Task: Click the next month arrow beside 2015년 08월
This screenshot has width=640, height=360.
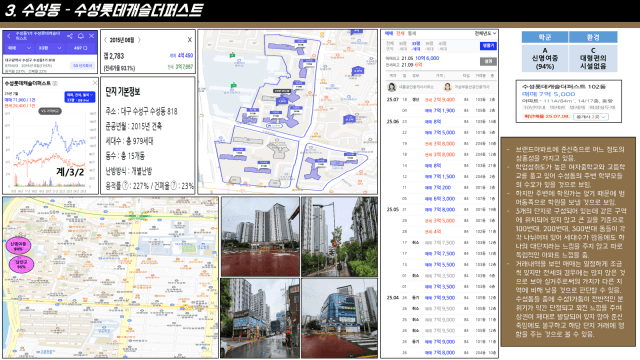Action: point(139,40)
